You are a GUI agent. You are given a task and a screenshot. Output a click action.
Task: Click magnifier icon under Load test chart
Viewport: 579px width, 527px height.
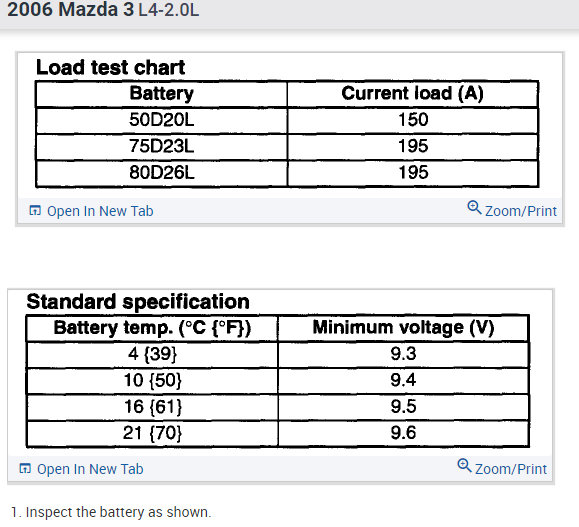[474, 207]
